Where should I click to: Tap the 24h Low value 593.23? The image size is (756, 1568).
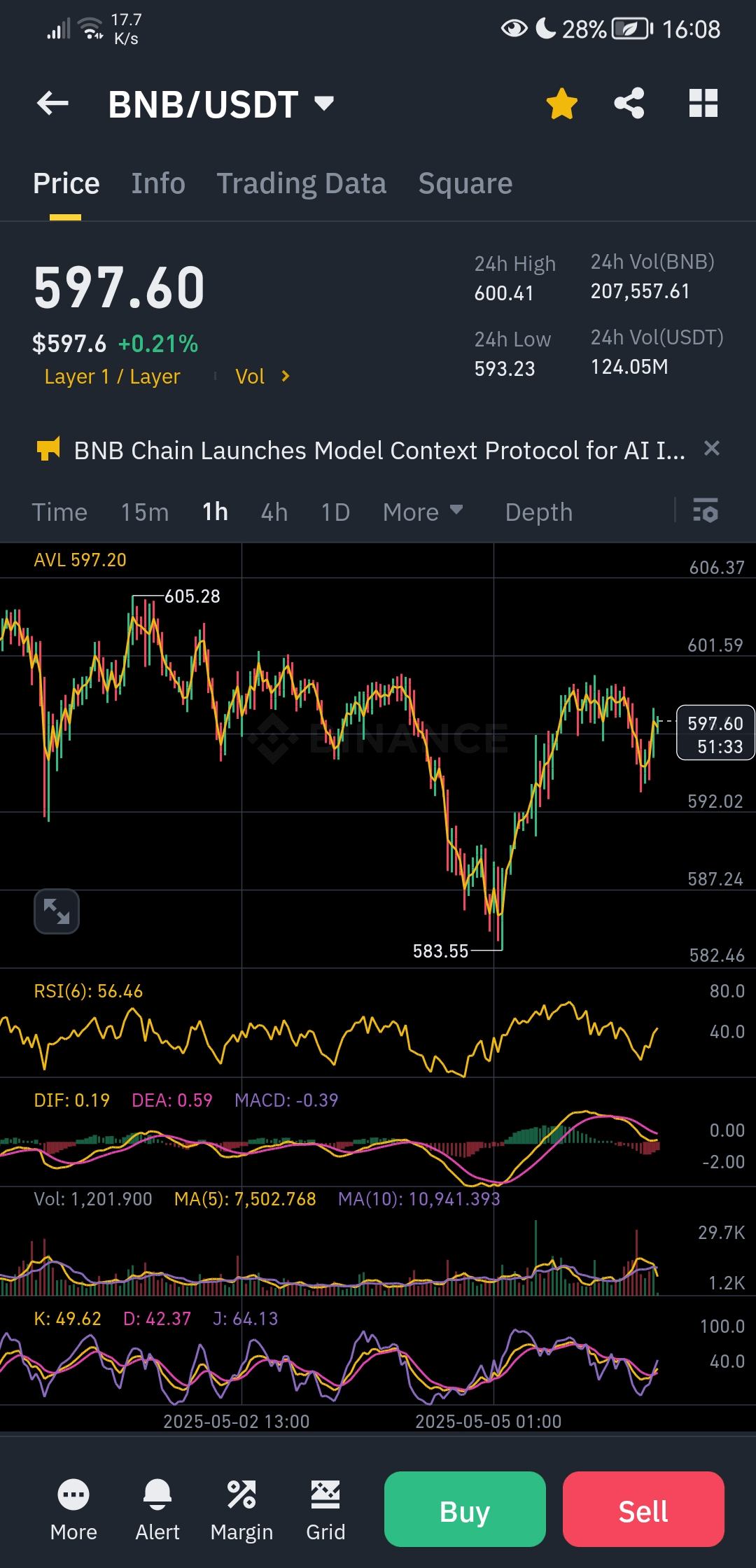click(x=505, y=369)
